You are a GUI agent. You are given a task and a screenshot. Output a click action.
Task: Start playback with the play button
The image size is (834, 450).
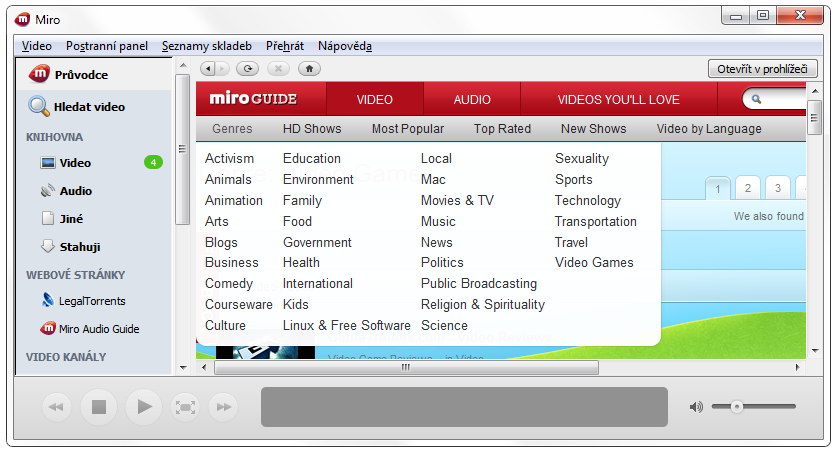pos(144,407)
